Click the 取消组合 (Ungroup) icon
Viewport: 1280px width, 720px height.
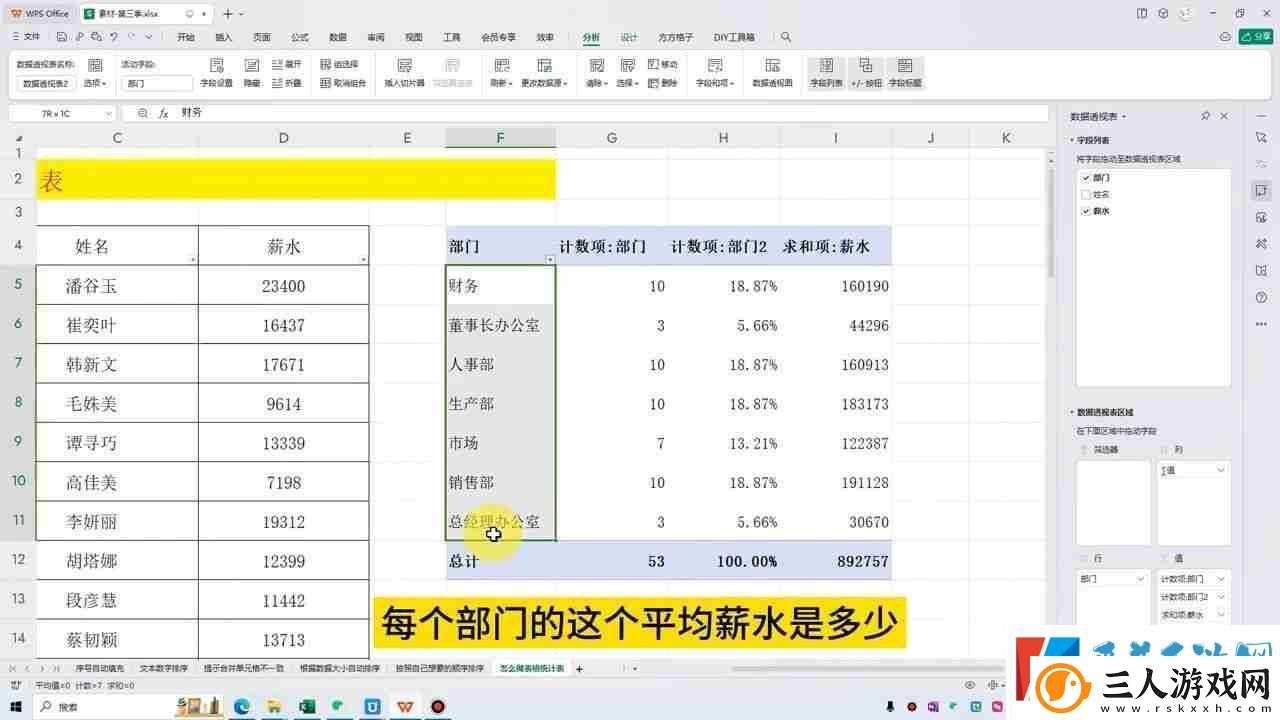coord(343,83)
